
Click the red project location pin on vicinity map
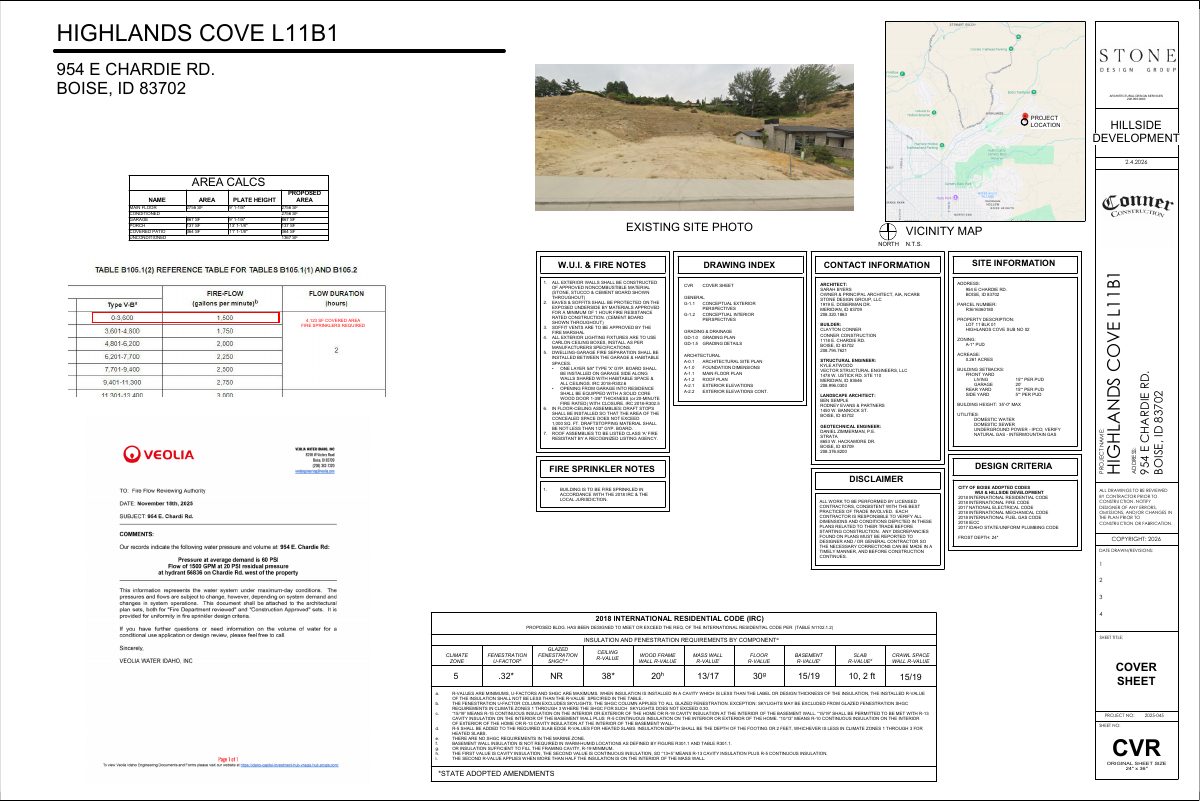pos(1024,119)
